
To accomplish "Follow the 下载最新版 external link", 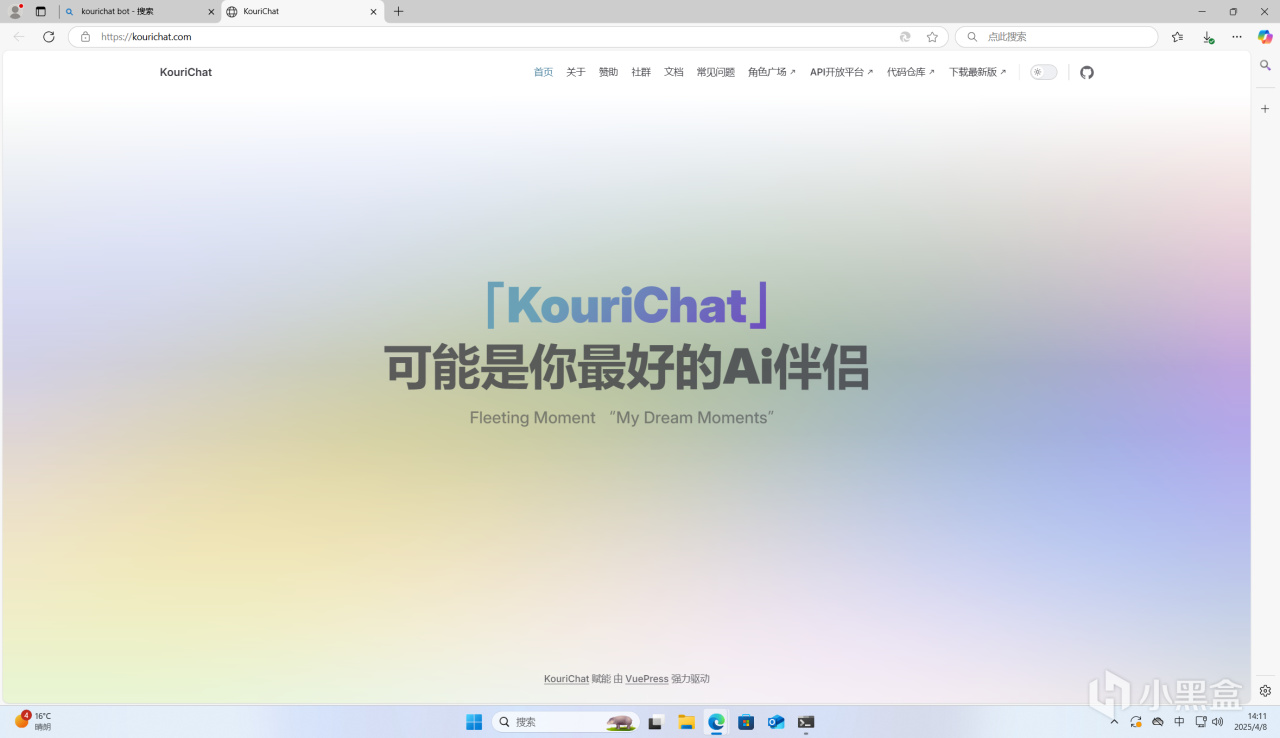I will pos(978,72).
